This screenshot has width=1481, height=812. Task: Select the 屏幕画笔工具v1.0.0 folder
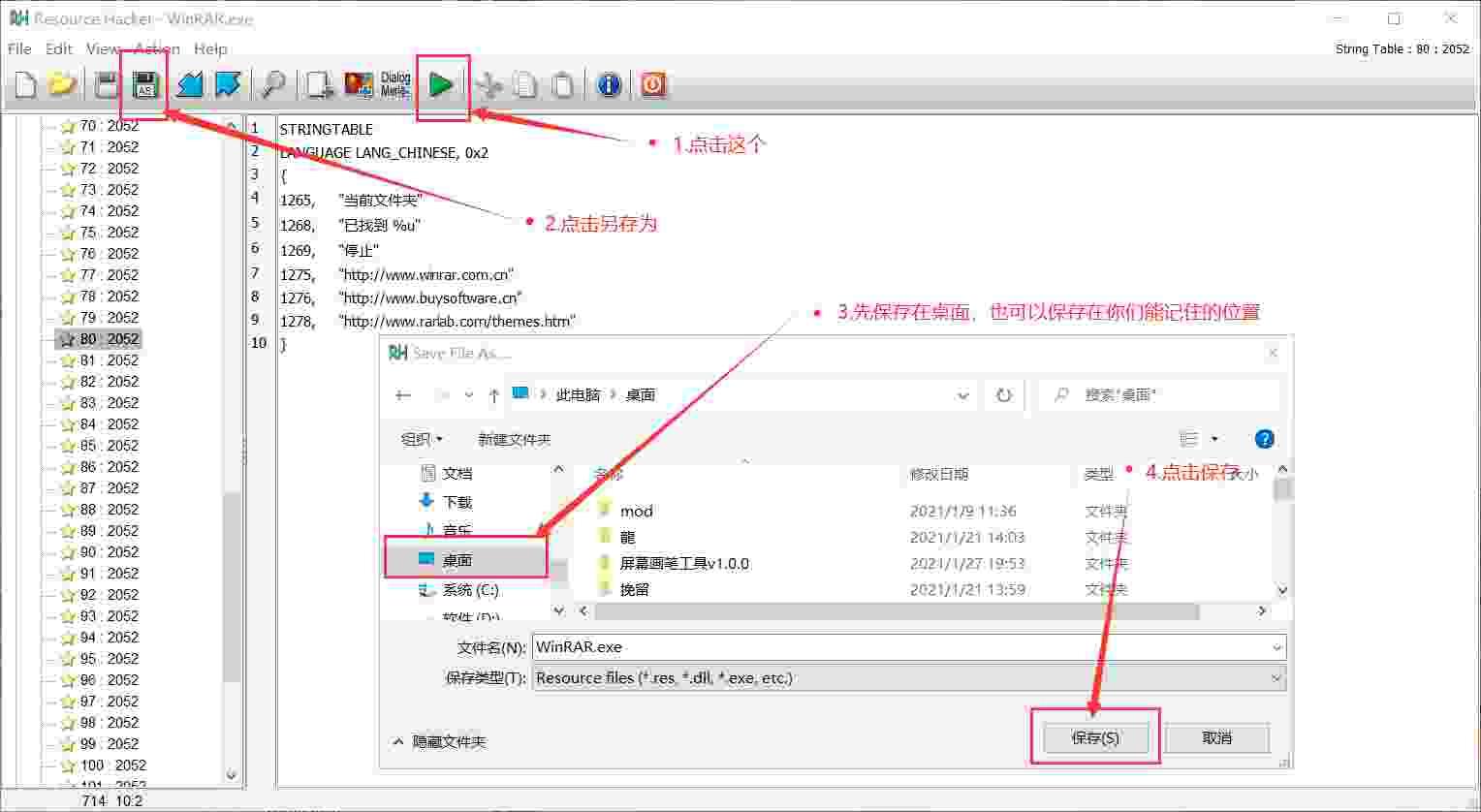[684, 563]
